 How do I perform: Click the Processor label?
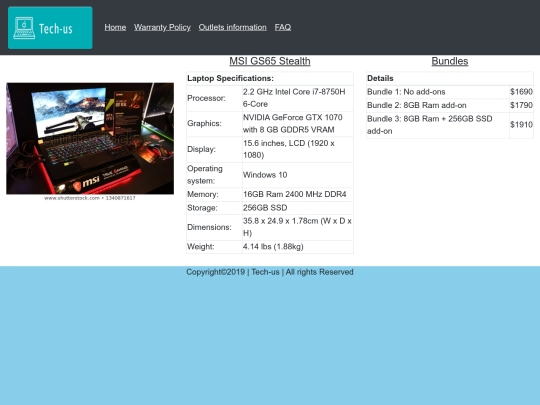click(x=206, y=98)
